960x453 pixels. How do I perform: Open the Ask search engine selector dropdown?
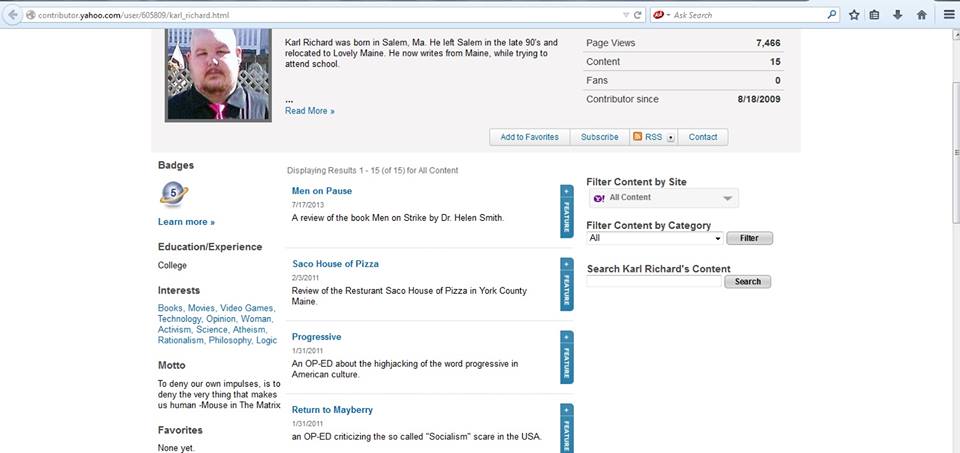(x=661, y=15)
